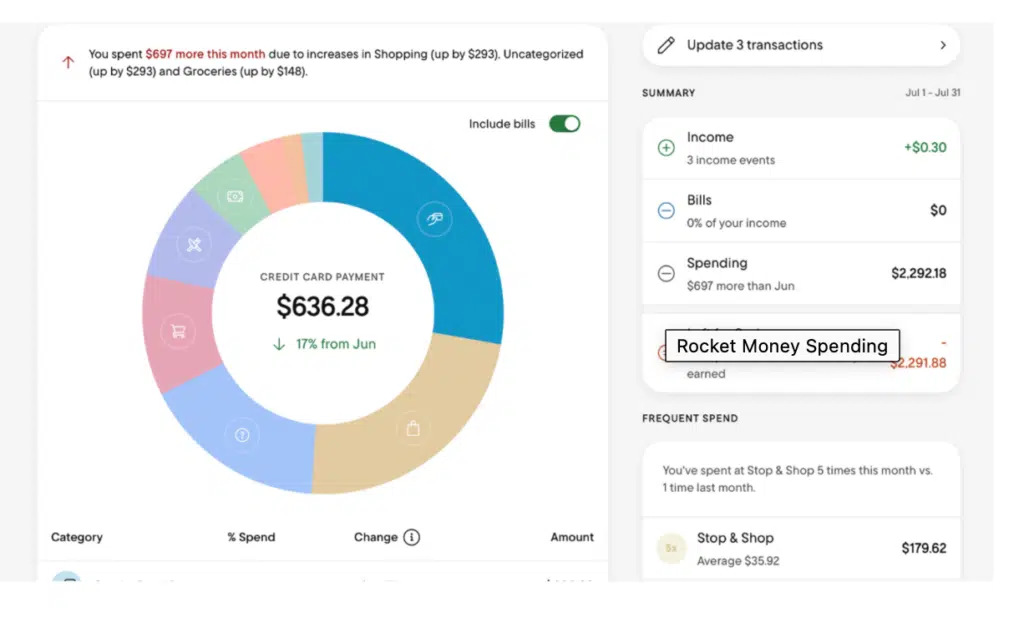
Task: Expand Update 3 transactions with the chevron arrow
Action: coord(942,45)
